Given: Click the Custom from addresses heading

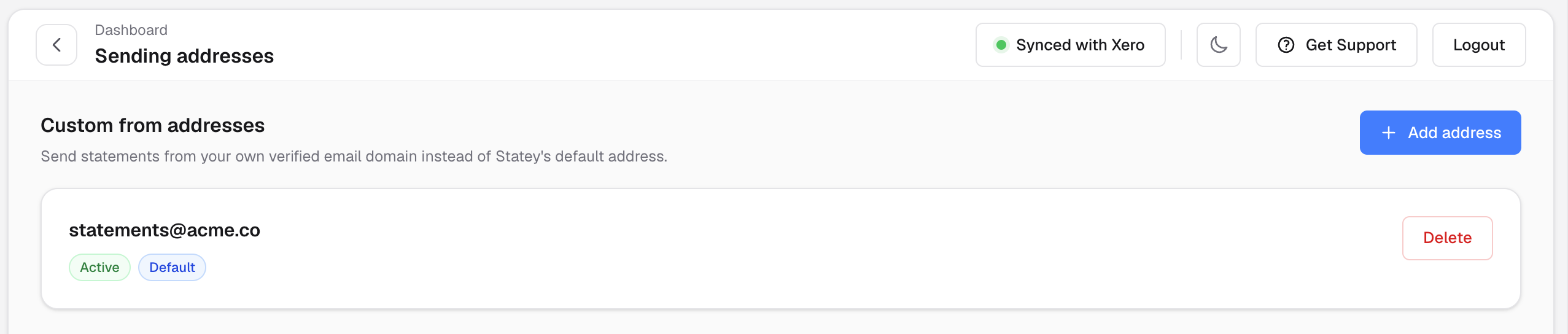Looking at the screenshot, I should pyautogui.click(x=153, y=125).
